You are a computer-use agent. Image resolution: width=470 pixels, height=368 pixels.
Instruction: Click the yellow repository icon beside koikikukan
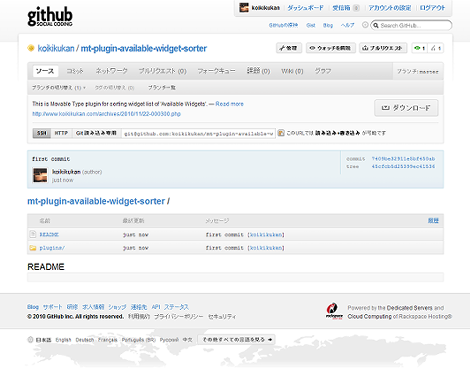[31, 48]
